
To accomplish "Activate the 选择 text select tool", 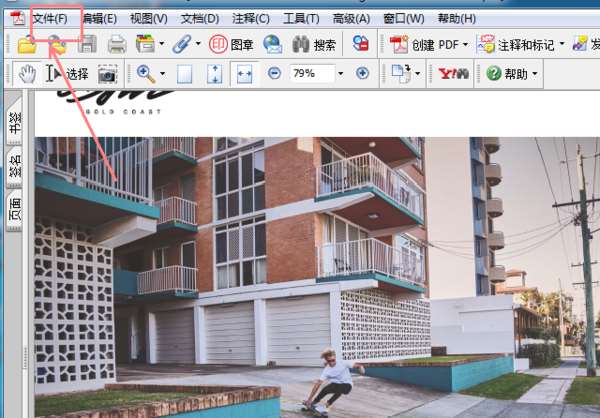I will pyautogui.click(x=67, y=73).
